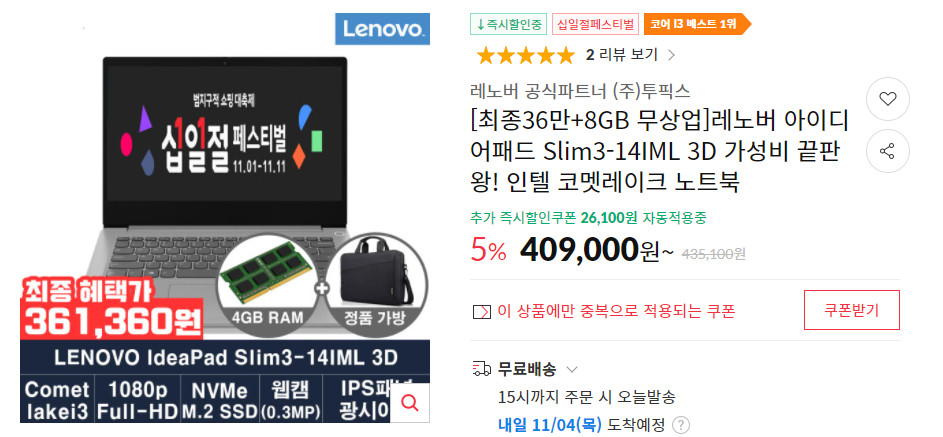Click the magnifier zoom icon on product image
The height and width of the screenshot is (437, 943).
coord(410,403)
